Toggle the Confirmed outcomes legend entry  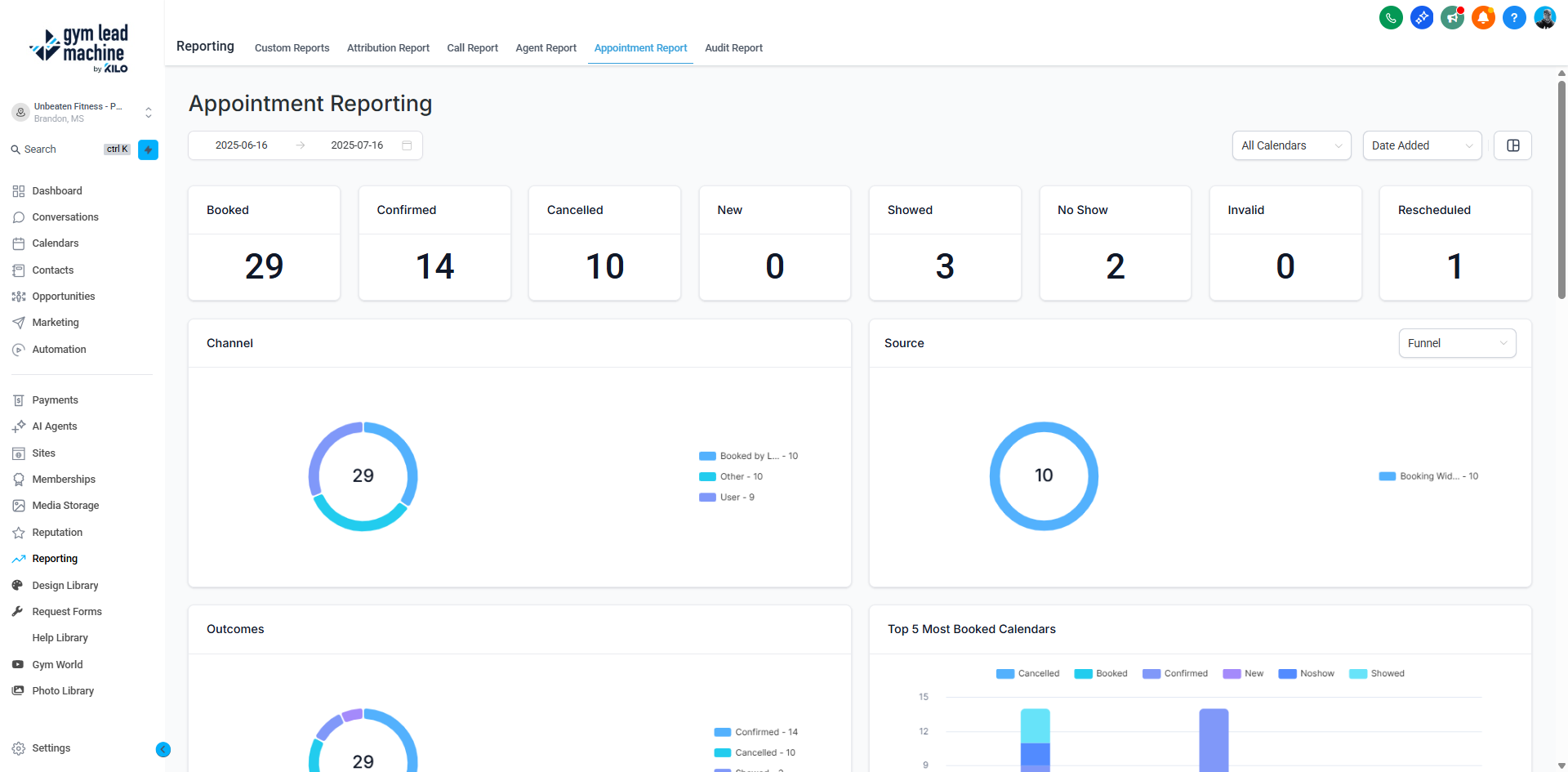(756, 732)
